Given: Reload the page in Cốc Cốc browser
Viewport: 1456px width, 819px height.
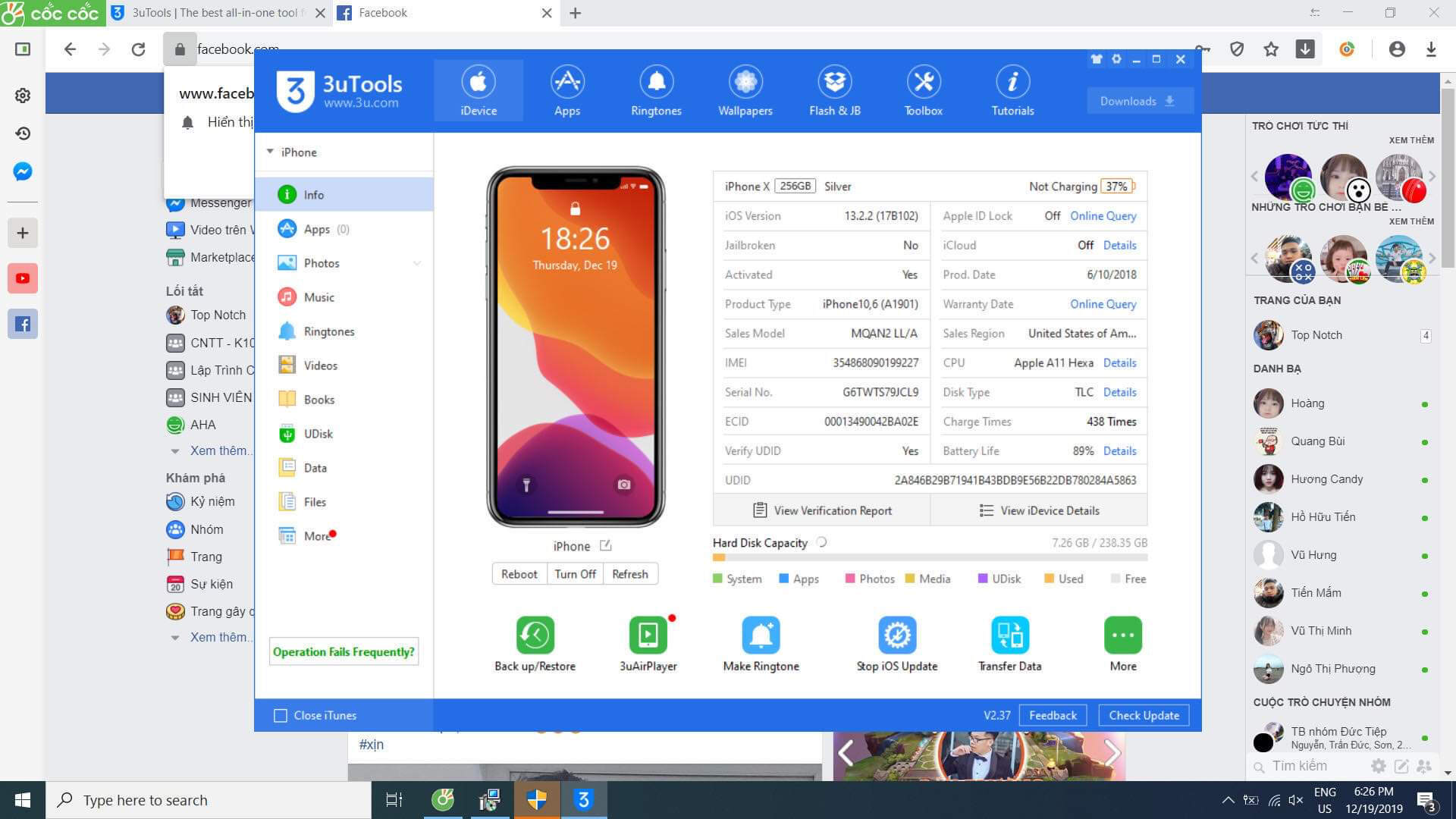Looking at the screenshot, I should point(138,49).
